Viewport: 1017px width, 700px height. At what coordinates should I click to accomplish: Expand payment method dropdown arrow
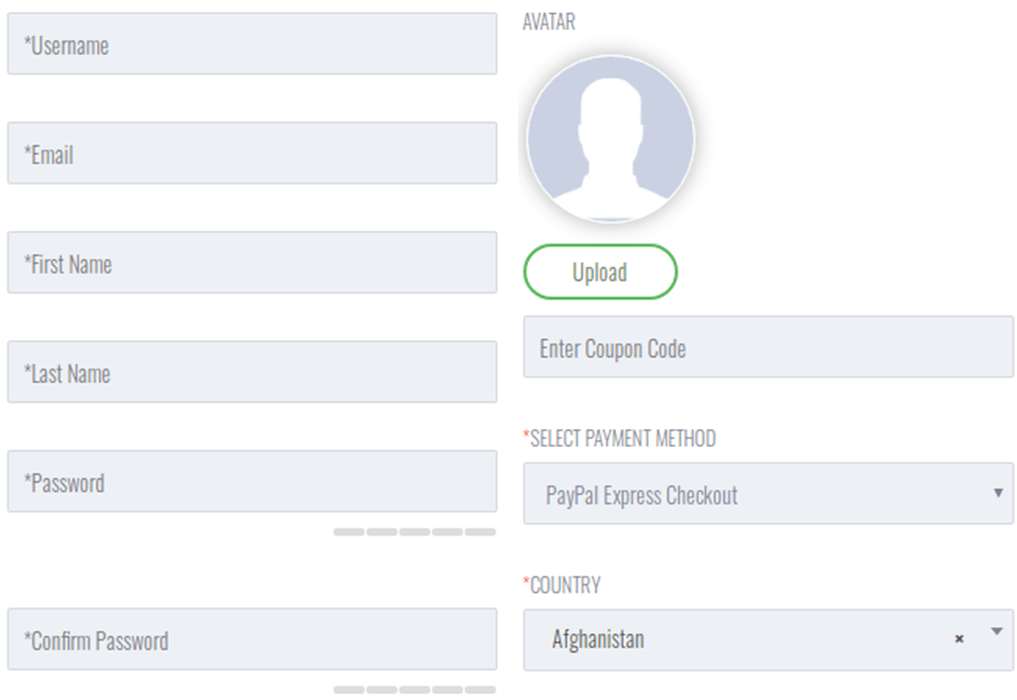[998, 493]
